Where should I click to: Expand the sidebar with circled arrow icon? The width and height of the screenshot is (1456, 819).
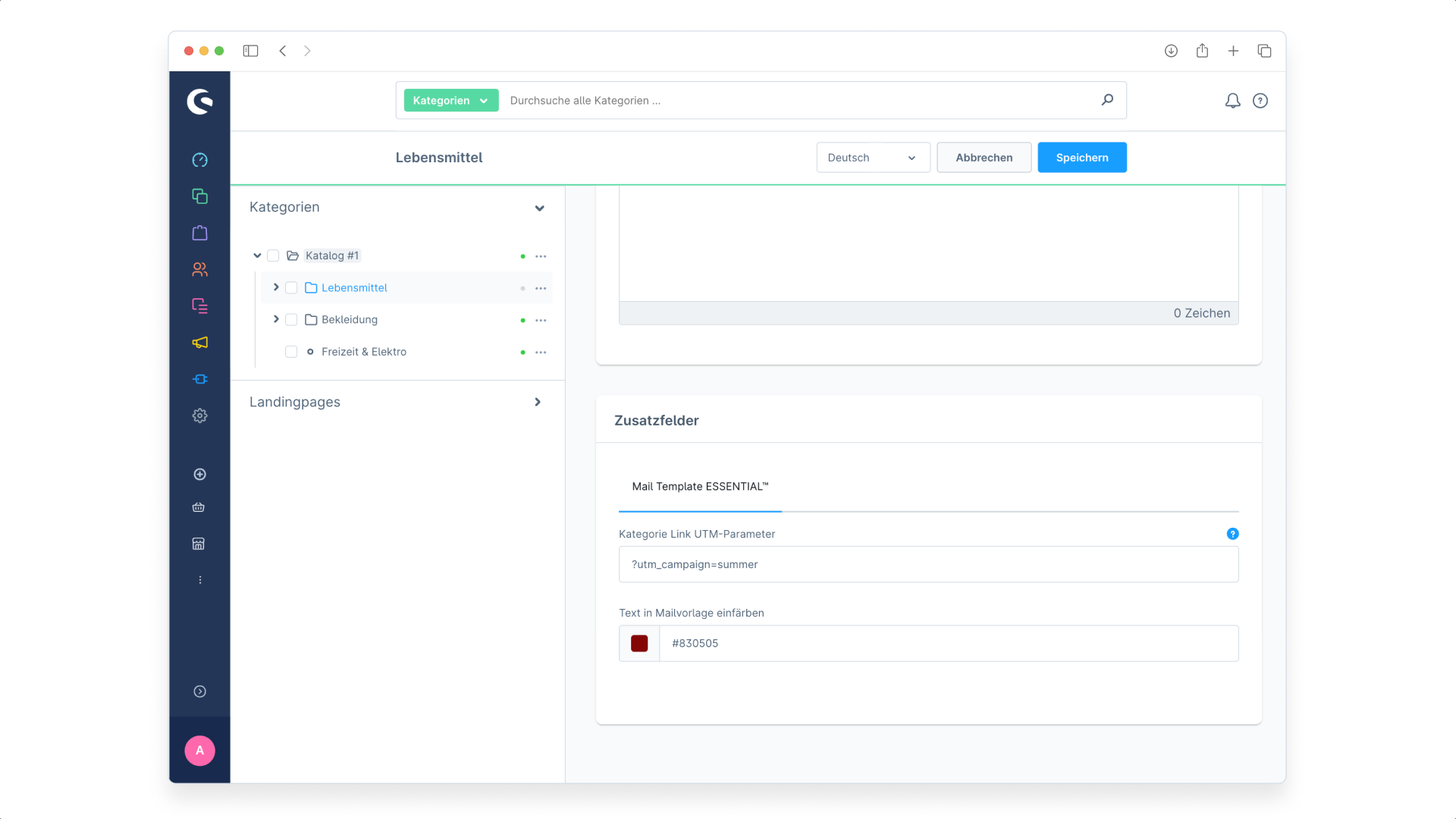[199, 692]
